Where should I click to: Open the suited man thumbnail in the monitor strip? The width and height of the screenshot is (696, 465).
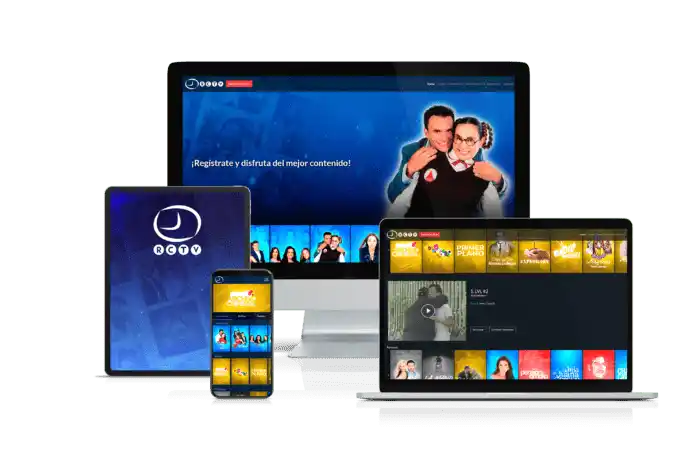click(260, 244)
